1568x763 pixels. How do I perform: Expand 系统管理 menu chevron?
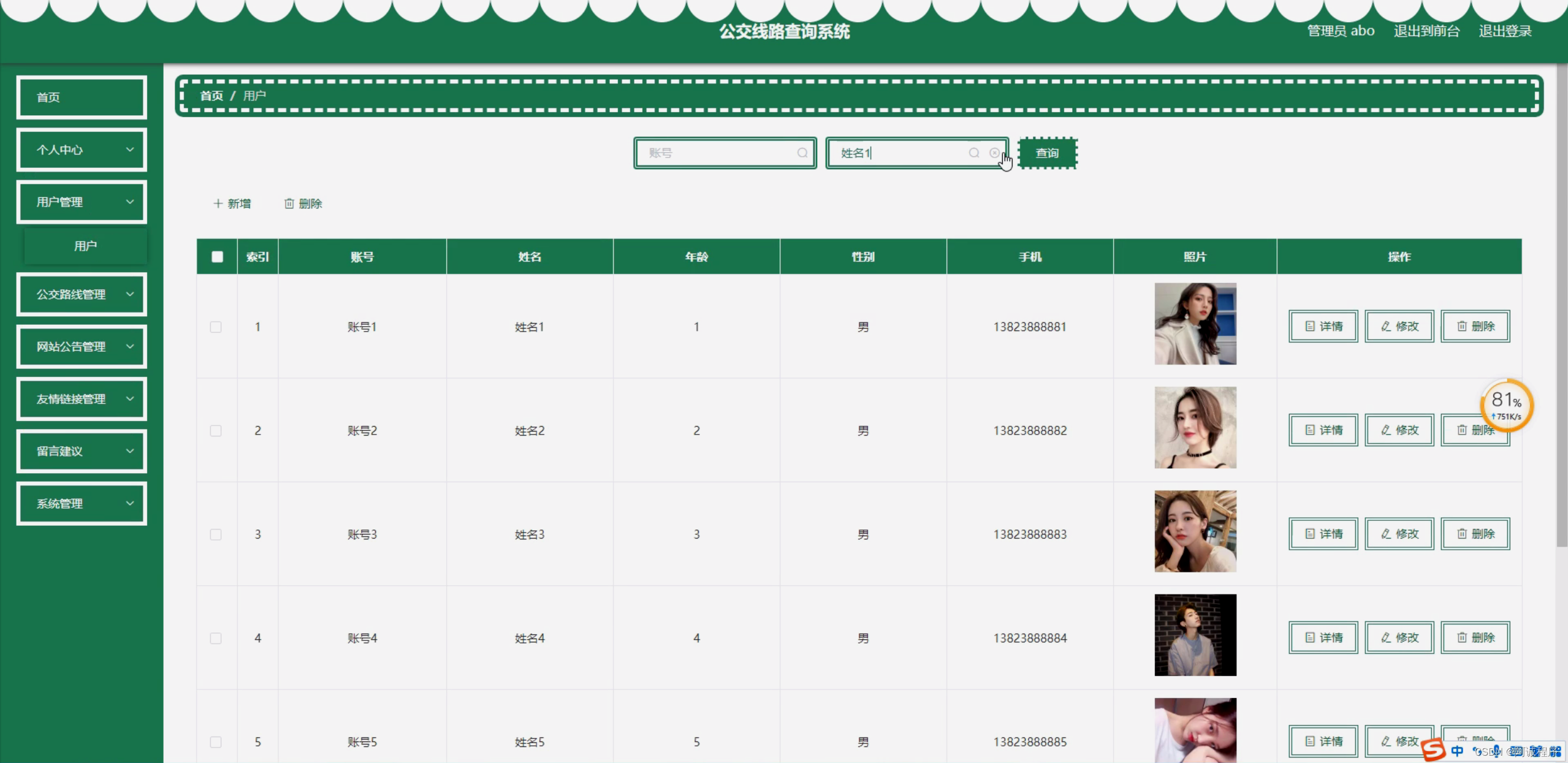(x=130, y=504)
